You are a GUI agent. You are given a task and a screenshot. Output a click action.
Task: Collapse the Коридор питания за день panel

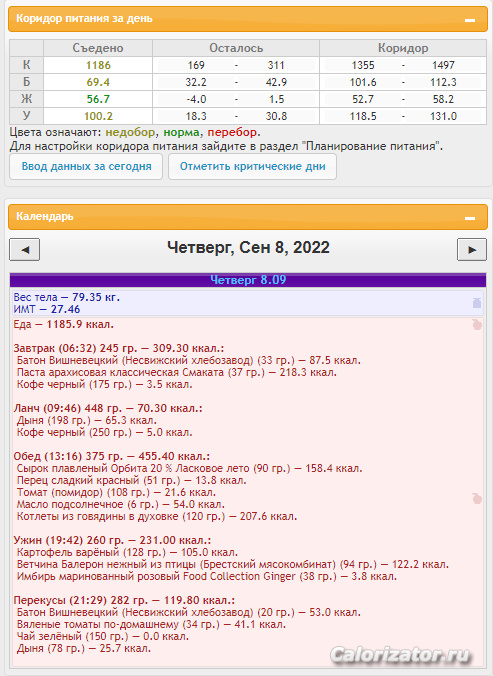point(470,20)
